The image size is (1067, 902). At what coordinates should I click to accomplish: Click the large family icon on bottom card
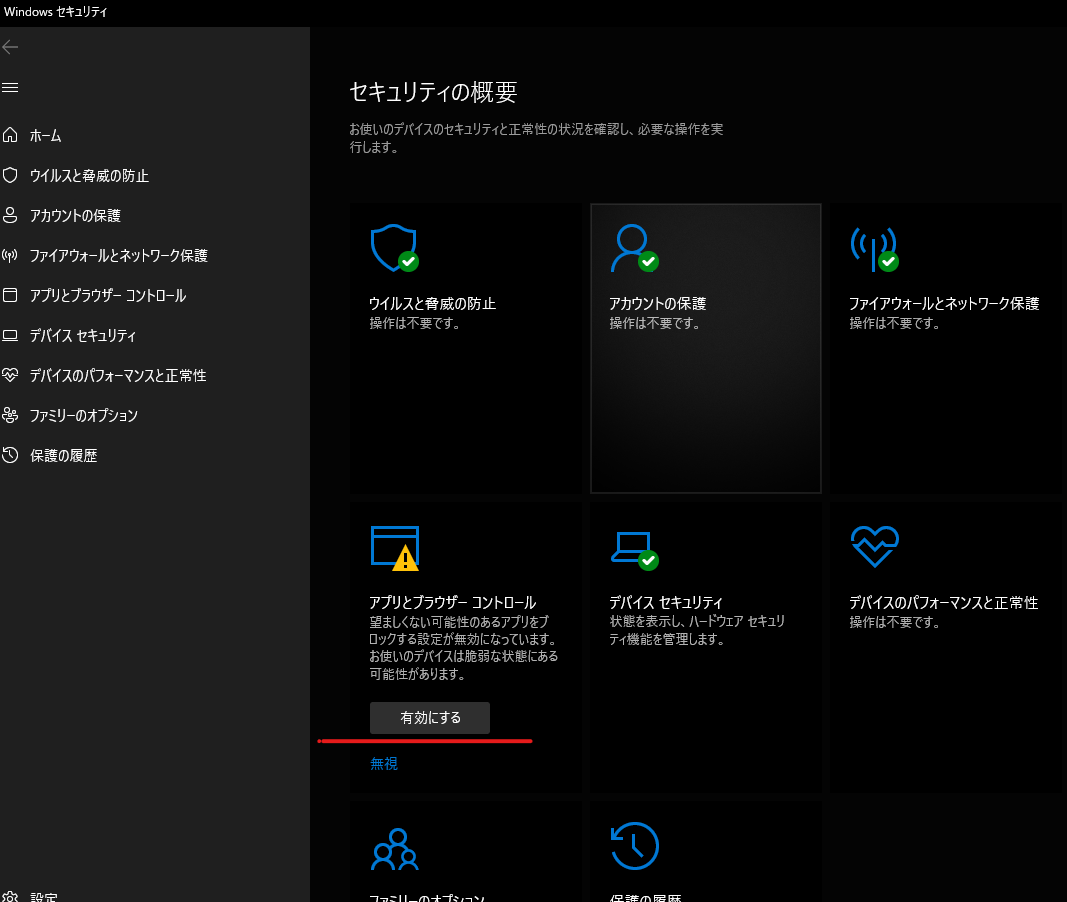tap(395, 850)
